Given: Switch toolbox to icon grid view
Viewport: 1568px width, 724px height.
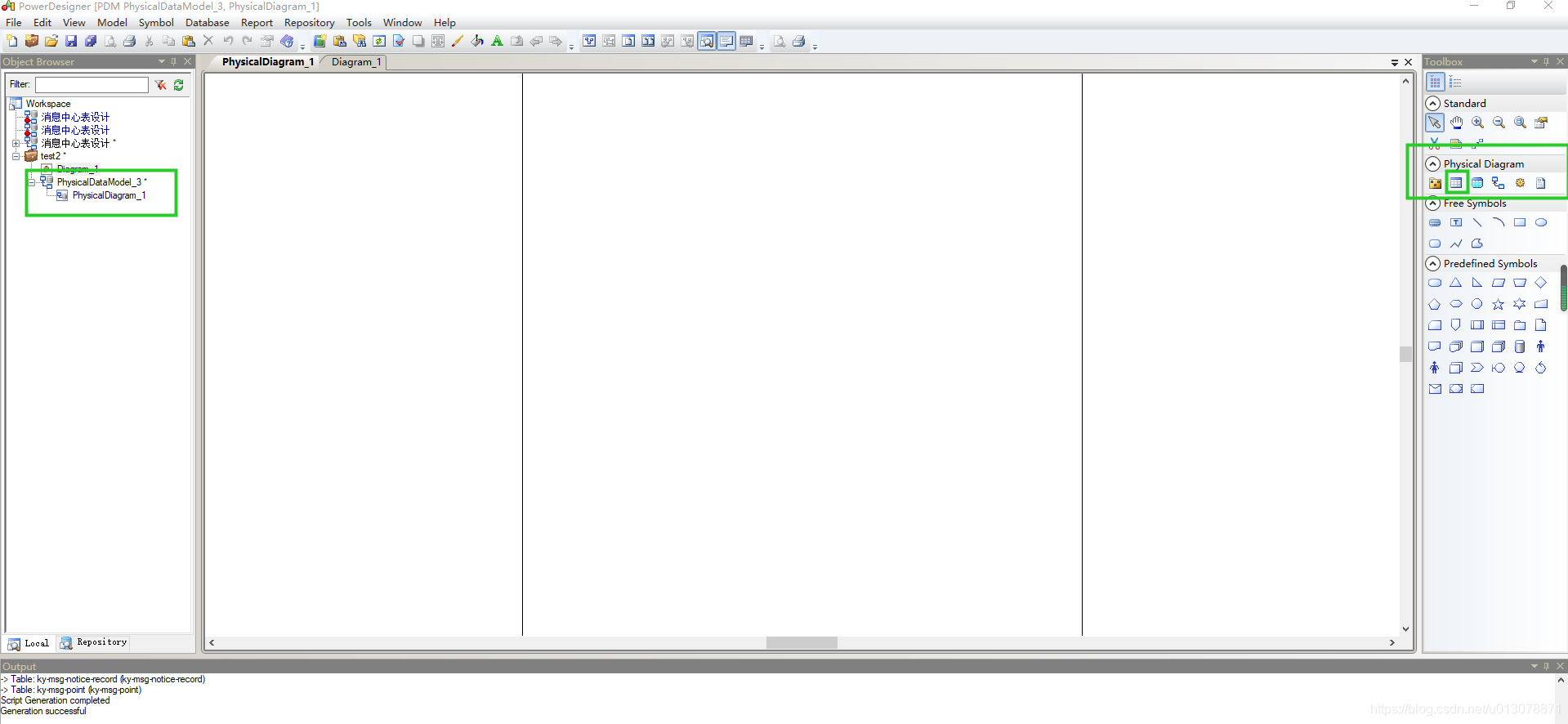Looking at the screenshot, I should tap(1435, 83).
